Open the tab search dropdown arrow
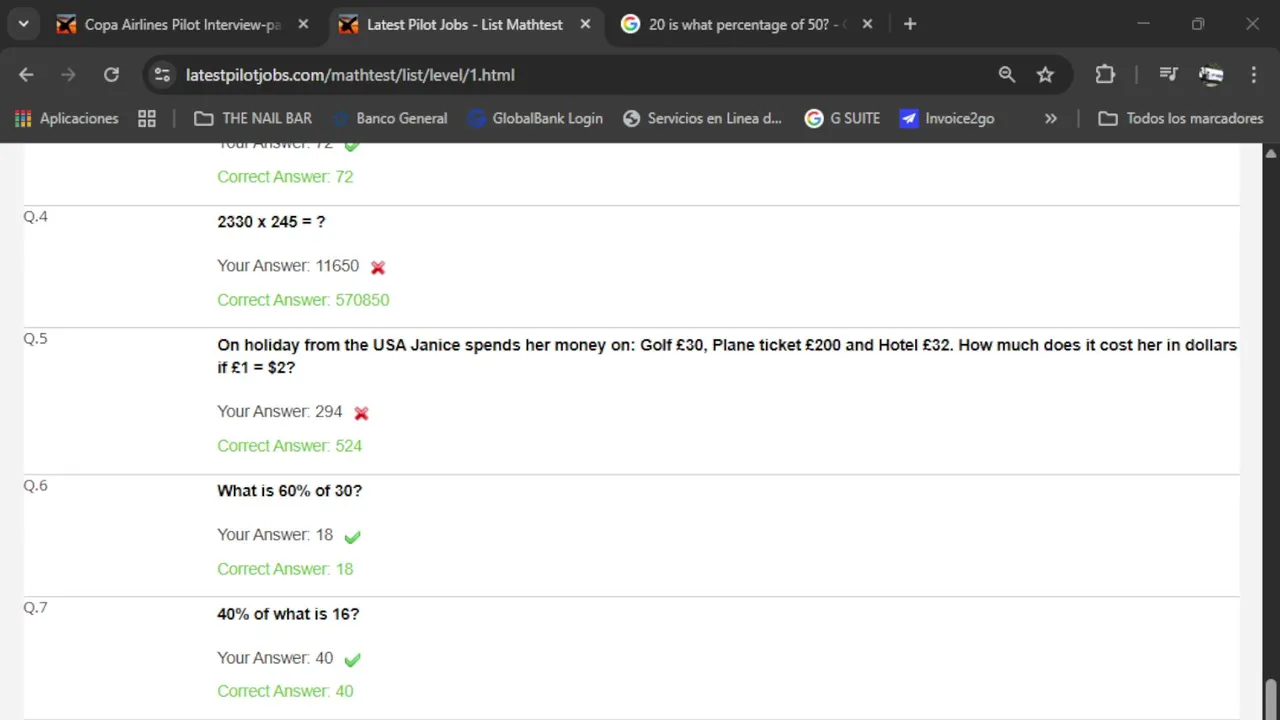 pyautogui.click(x=23, y=24)
